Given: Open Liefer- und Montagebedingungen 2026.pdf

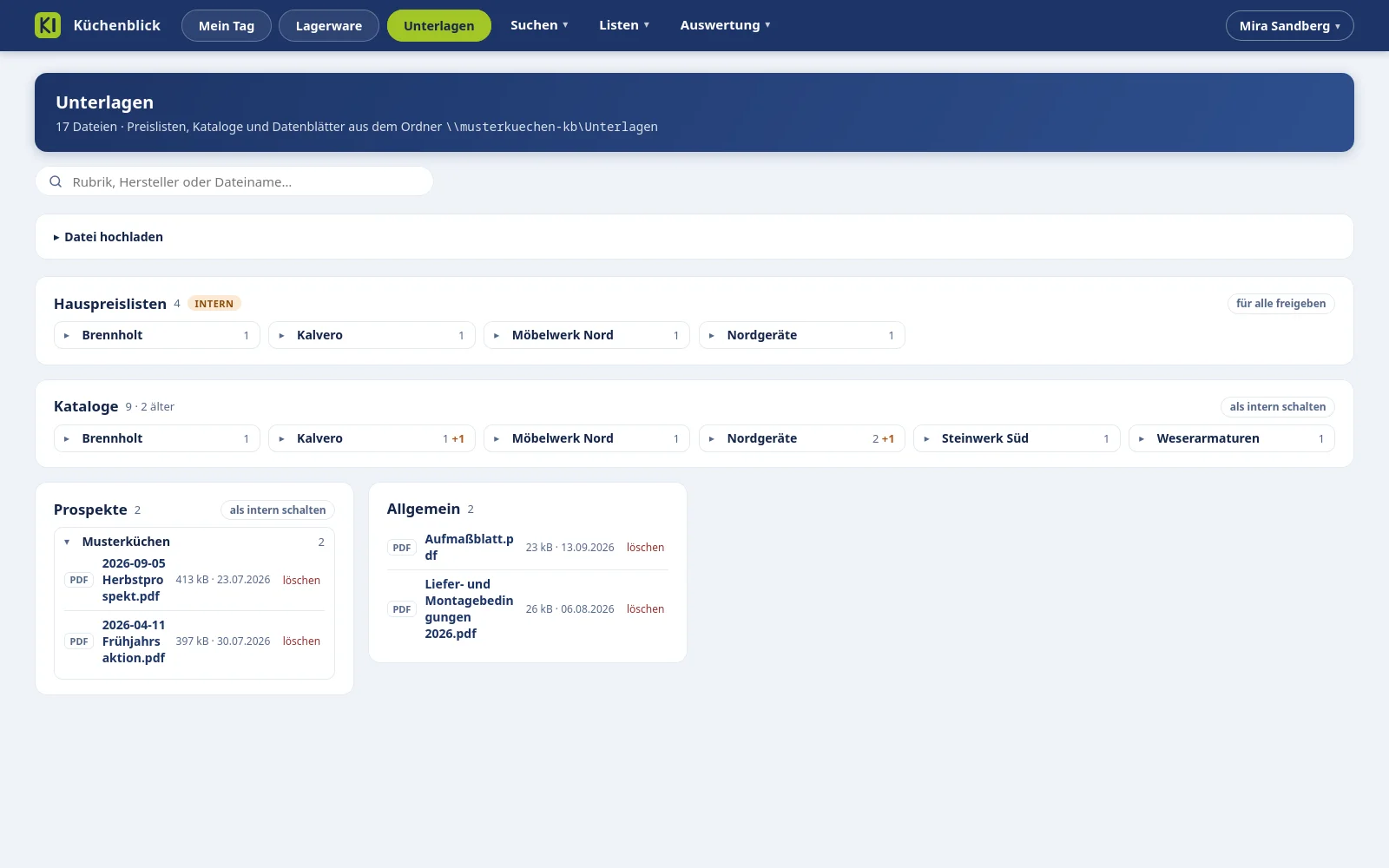Looking at the screenshot, I should pos(469,609).
